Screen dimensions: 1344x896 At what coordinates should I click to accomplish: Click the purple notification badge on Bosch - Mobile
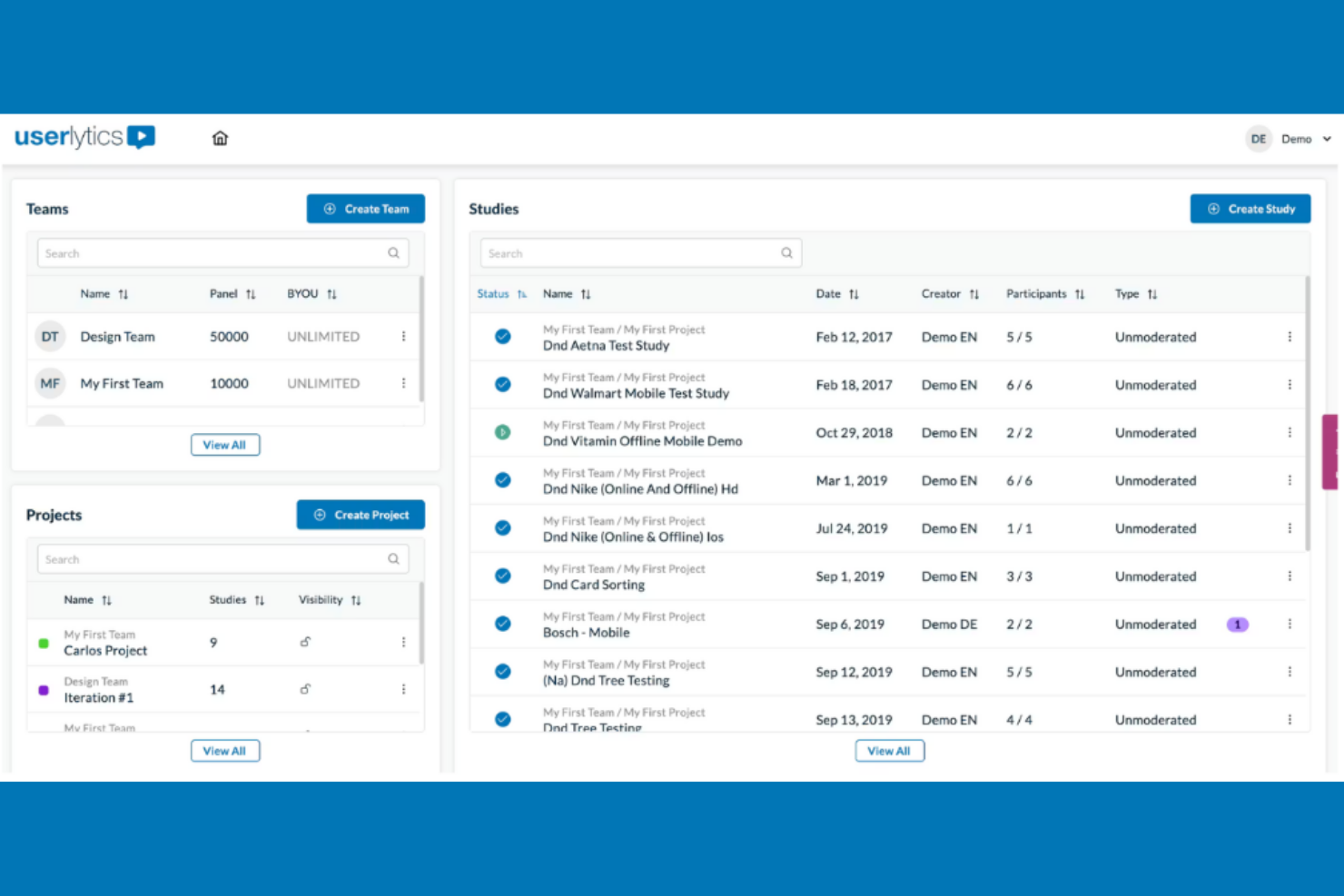click(x=1237, y=625)
